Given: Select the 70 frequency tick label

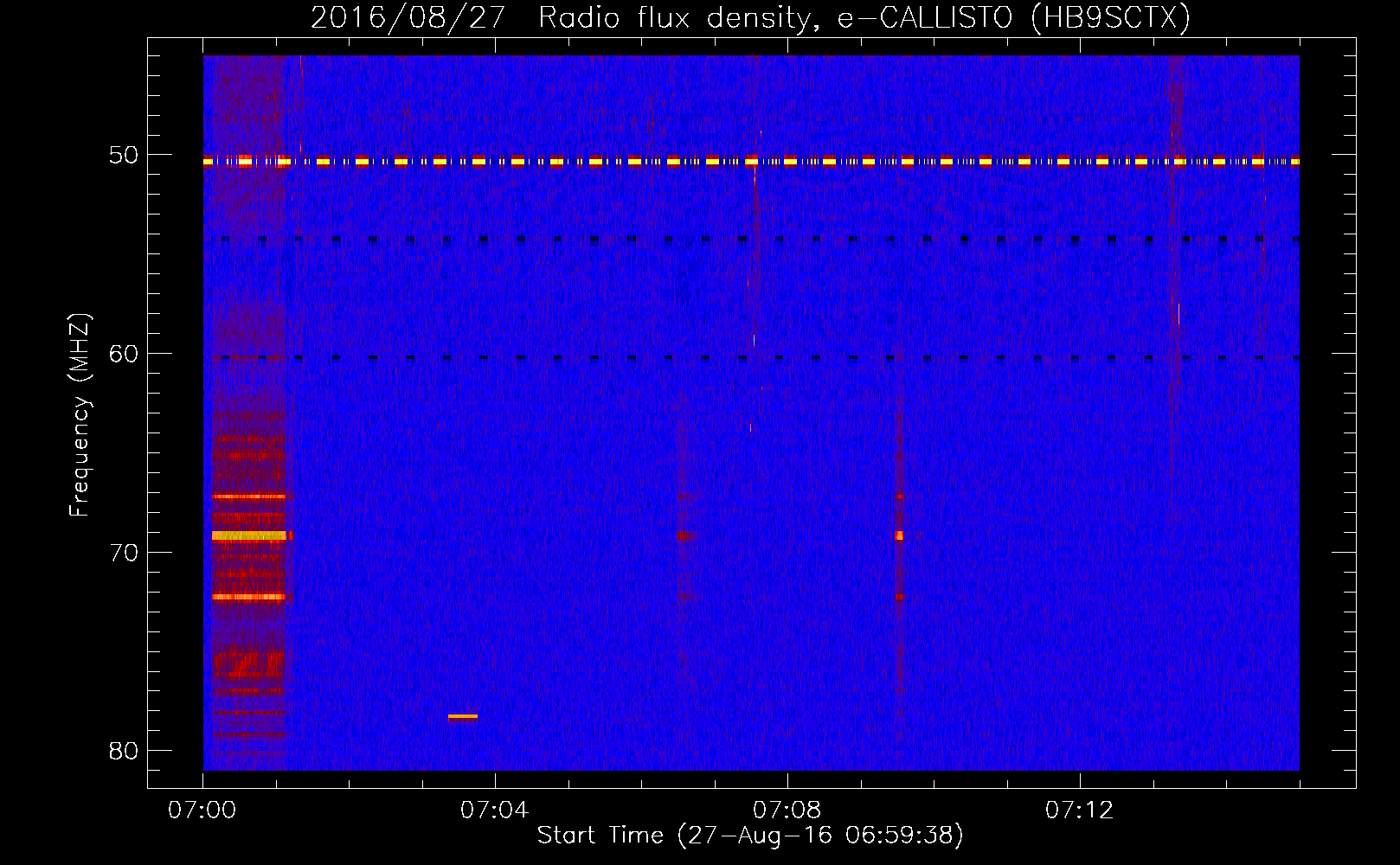Looking at the screenshot, I should pyautogui.click(x=124, y=553).
